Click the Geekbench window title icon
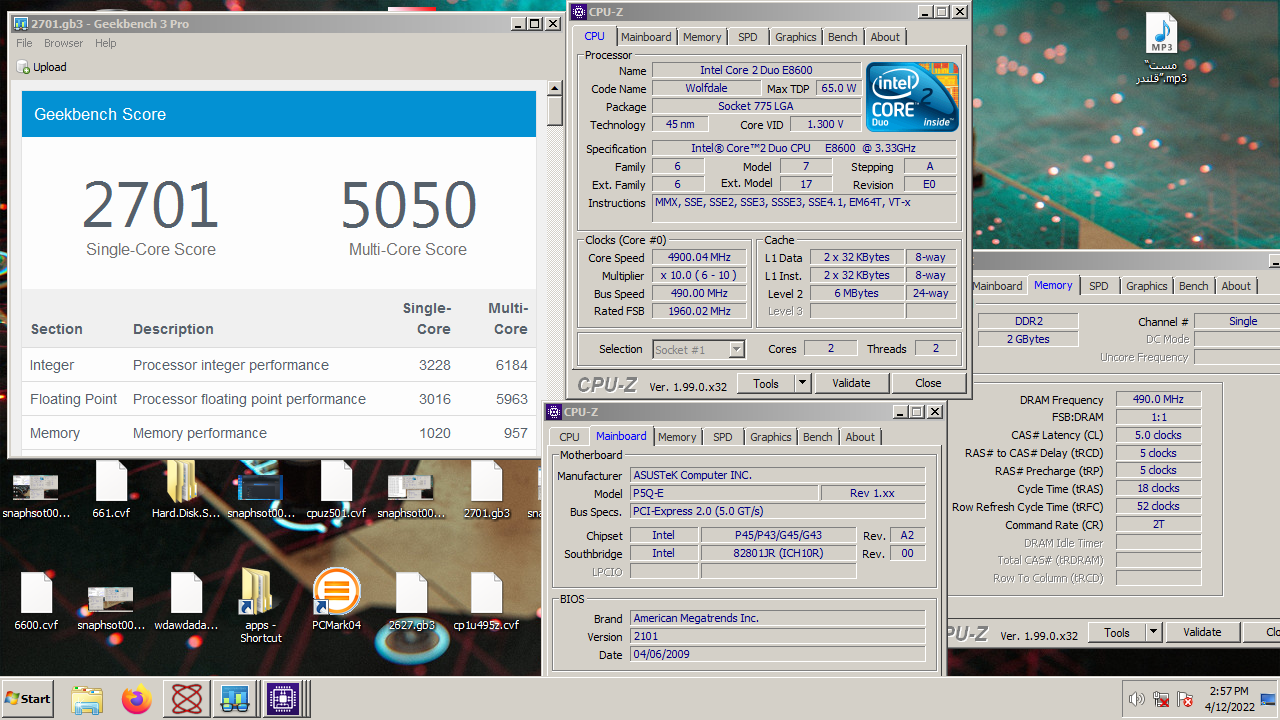This screenshot has width=1280, height=720. 21,24
